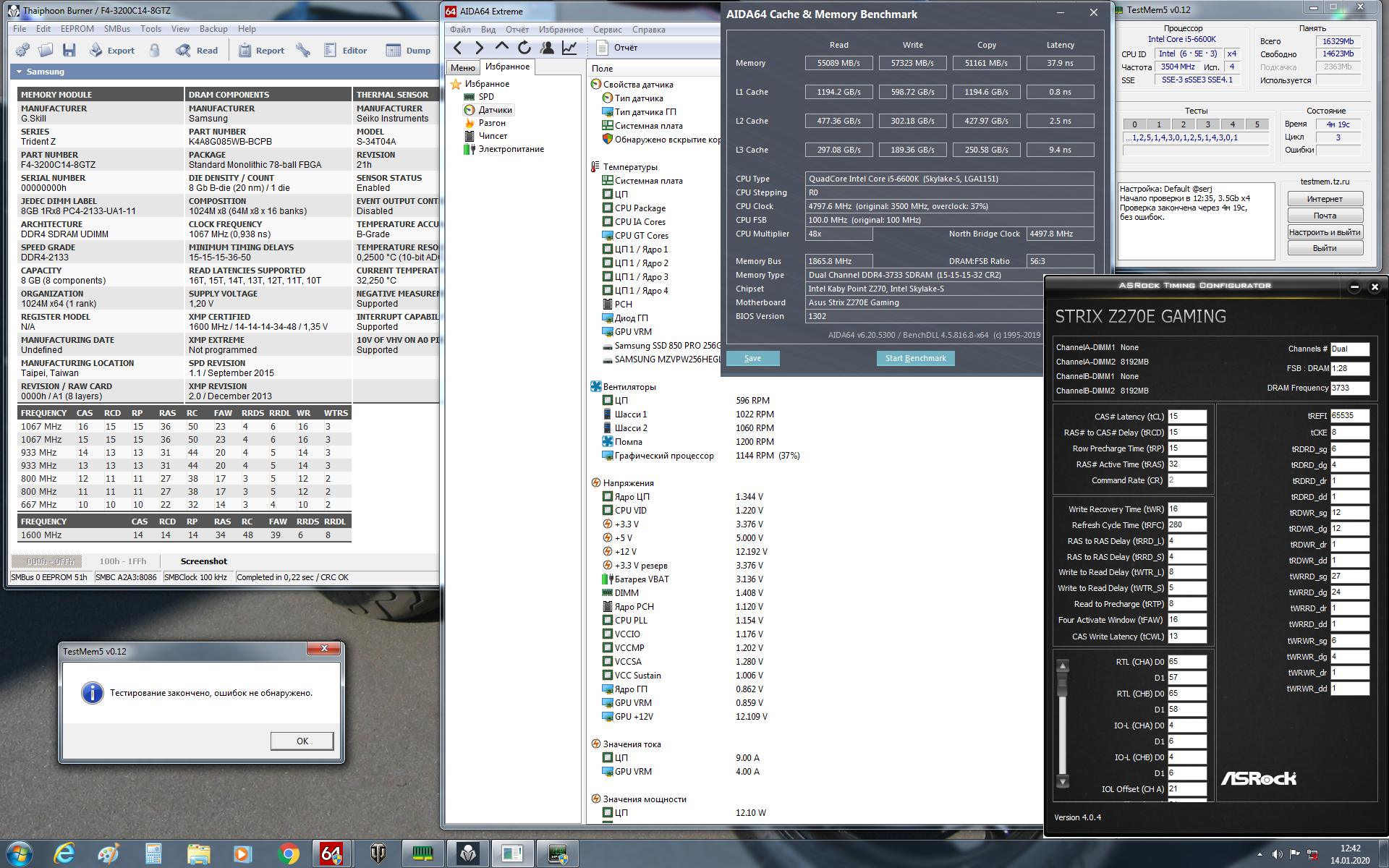
Task: Collapse the Samsung section header triangle
Action: pos(19,72)
